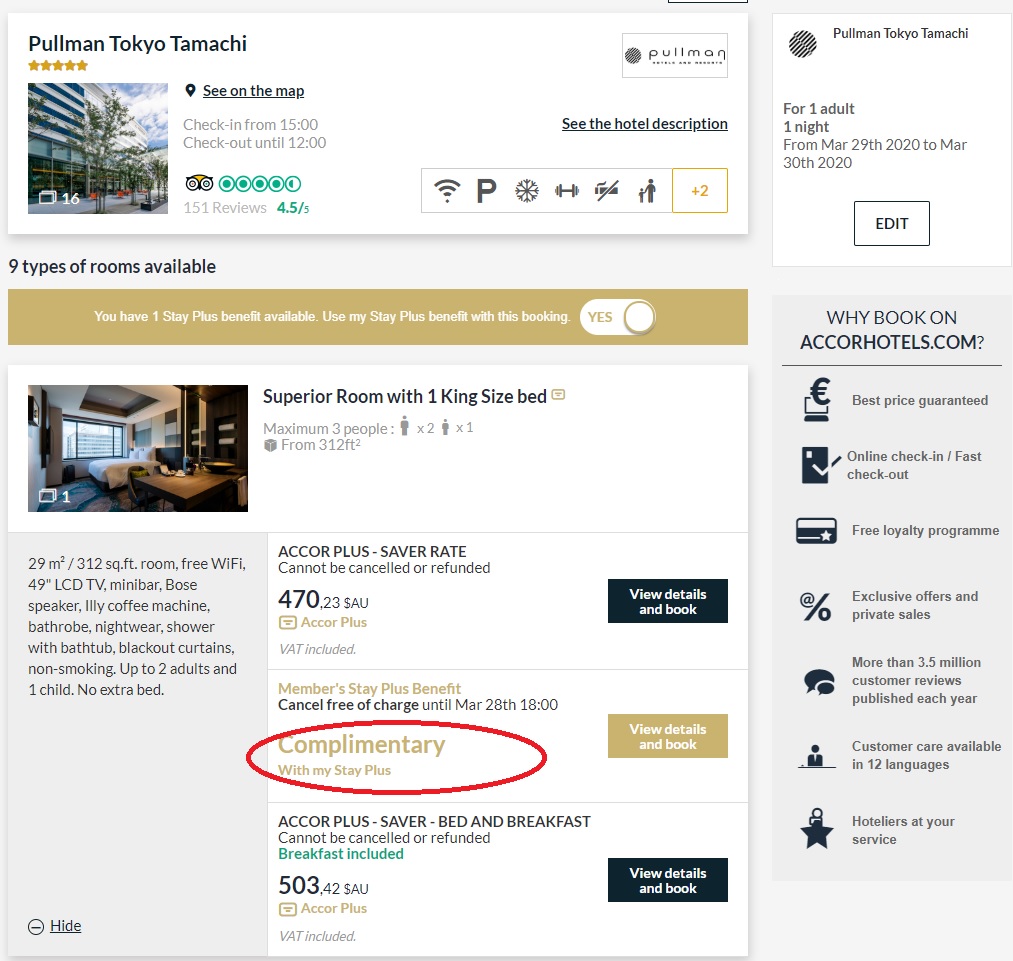Click the Online check-in checkmark icon
This screenshot has height=961, width=1013.
[x=820, y=465]
